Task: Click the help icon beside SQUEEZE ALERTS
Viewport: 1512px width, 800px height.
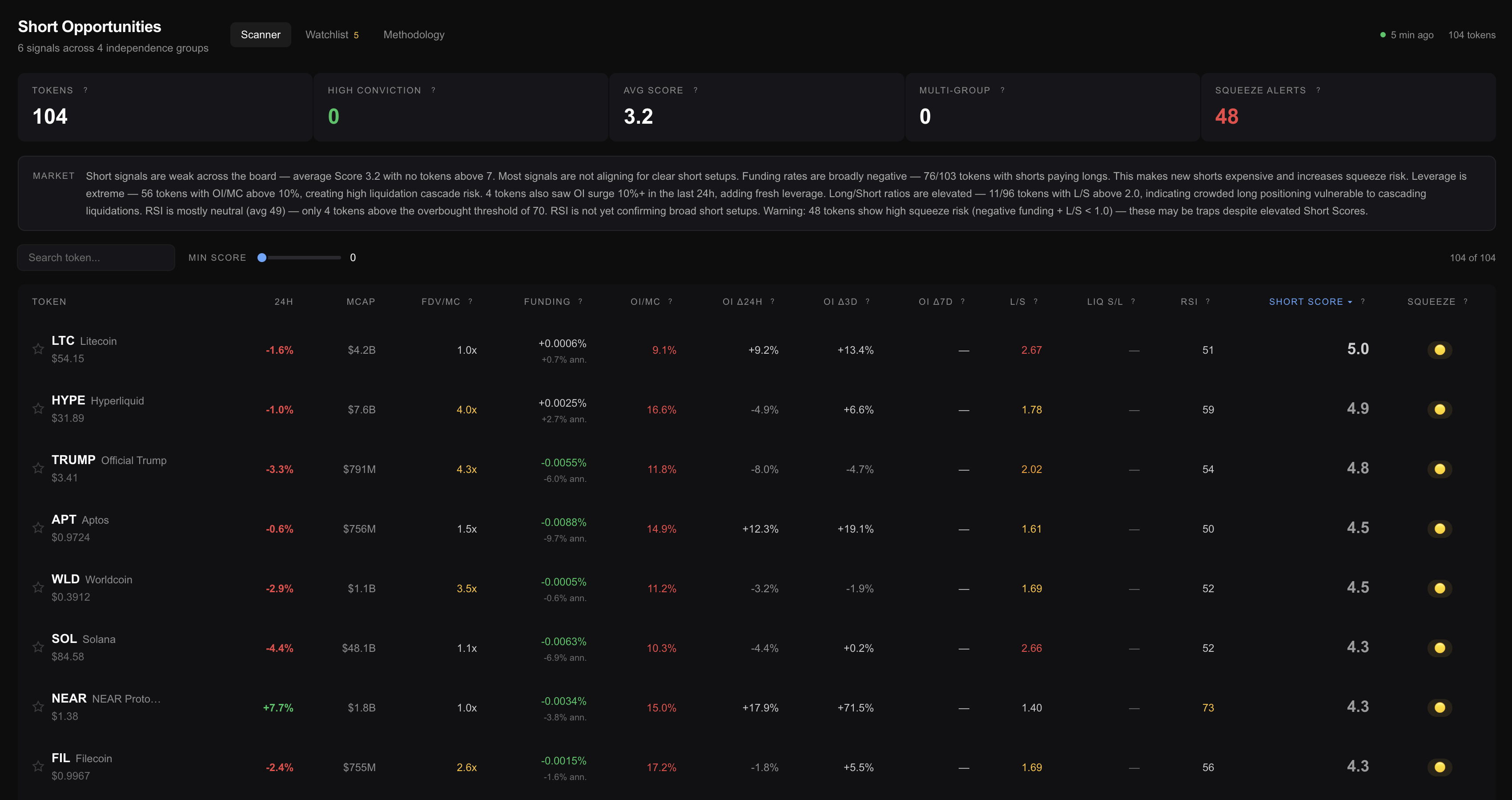Action: [1318, 90]
